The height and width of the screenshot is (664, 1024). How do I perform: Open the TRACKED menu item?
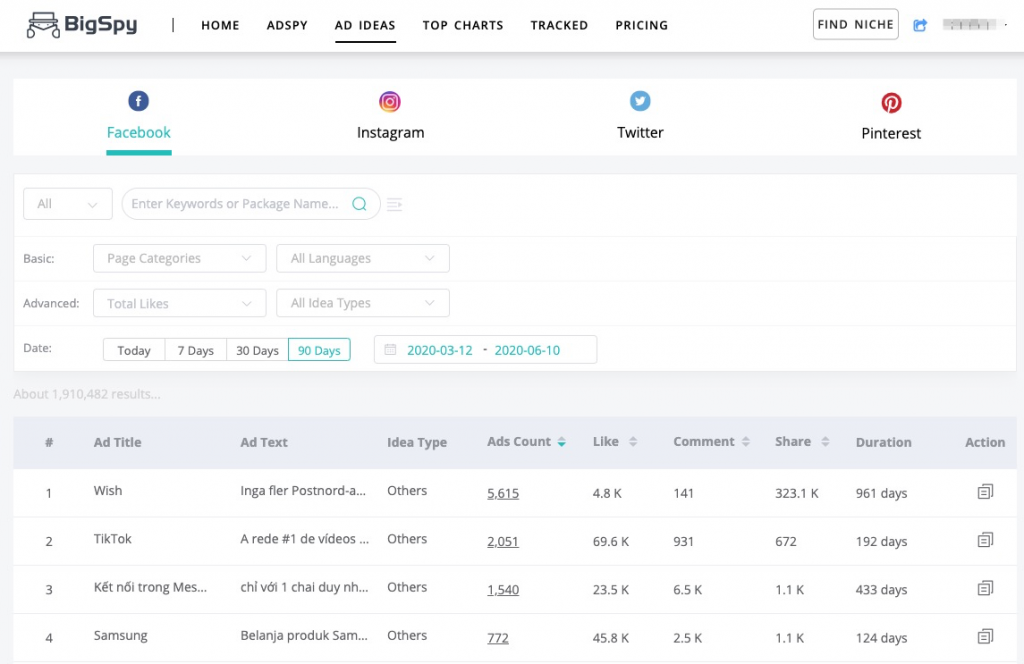coord(559,25)
